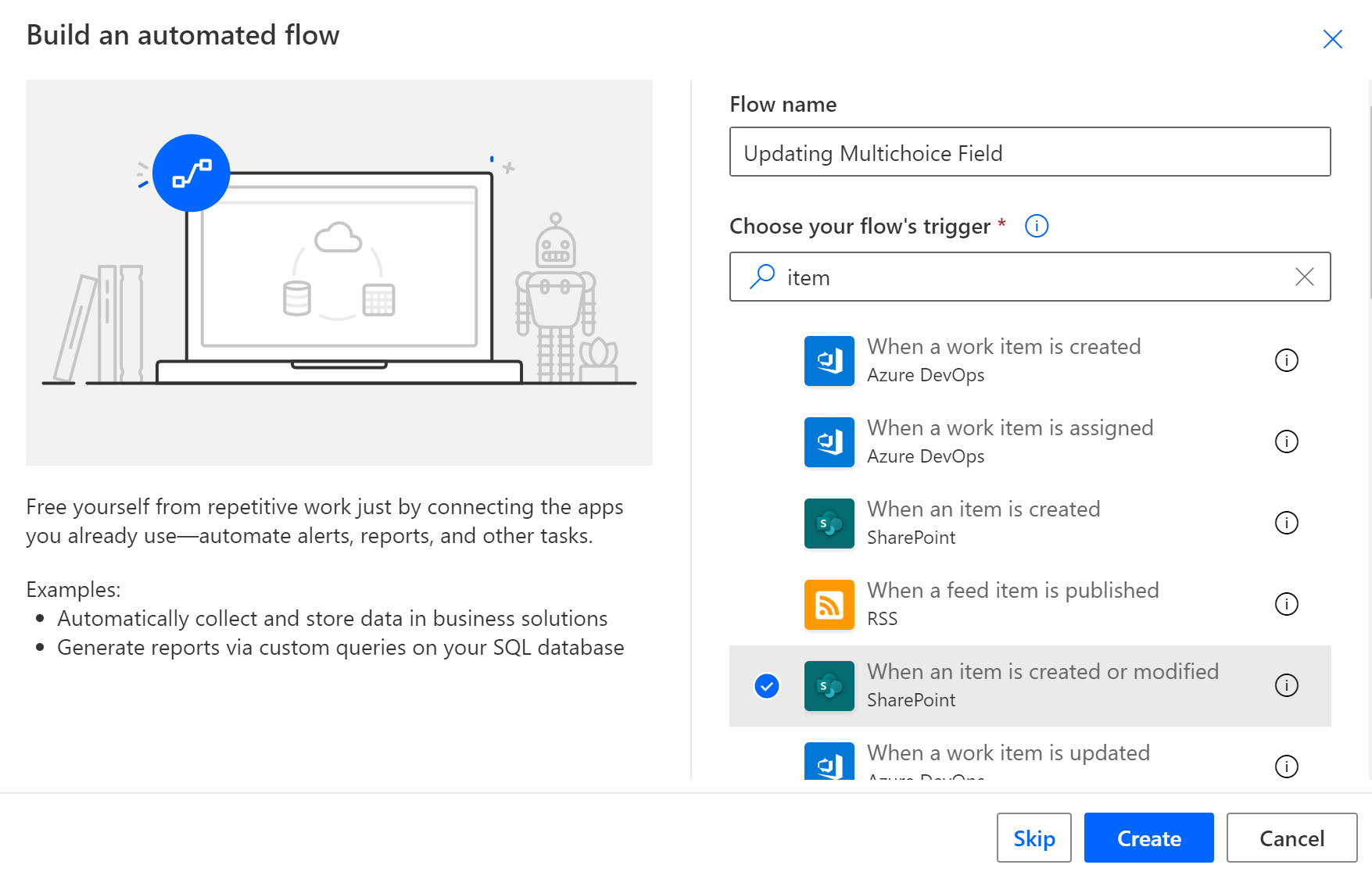
Task: Click the RSS feed icon for "When a feed item is published"
Action: 829,604
